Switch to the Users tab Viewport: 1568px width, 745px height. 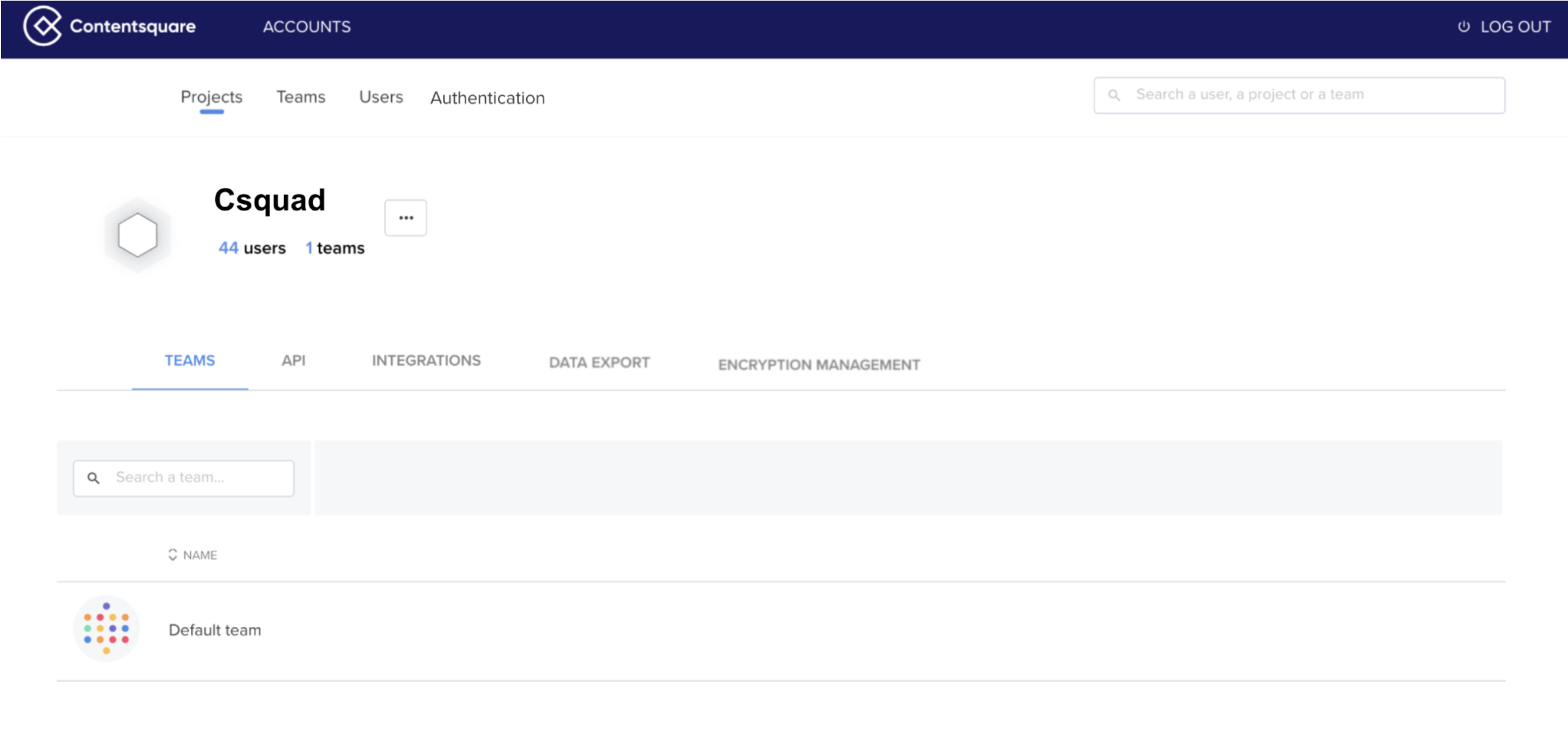tap(381, 97)
